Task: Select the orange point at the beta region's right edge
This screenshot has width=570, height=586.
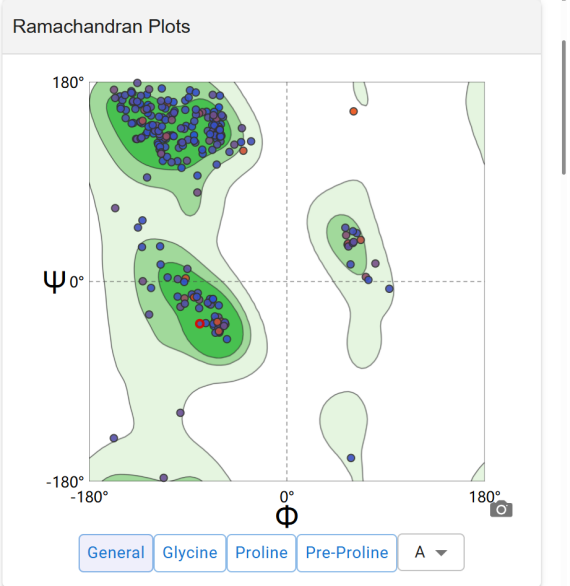Action: 243,151
